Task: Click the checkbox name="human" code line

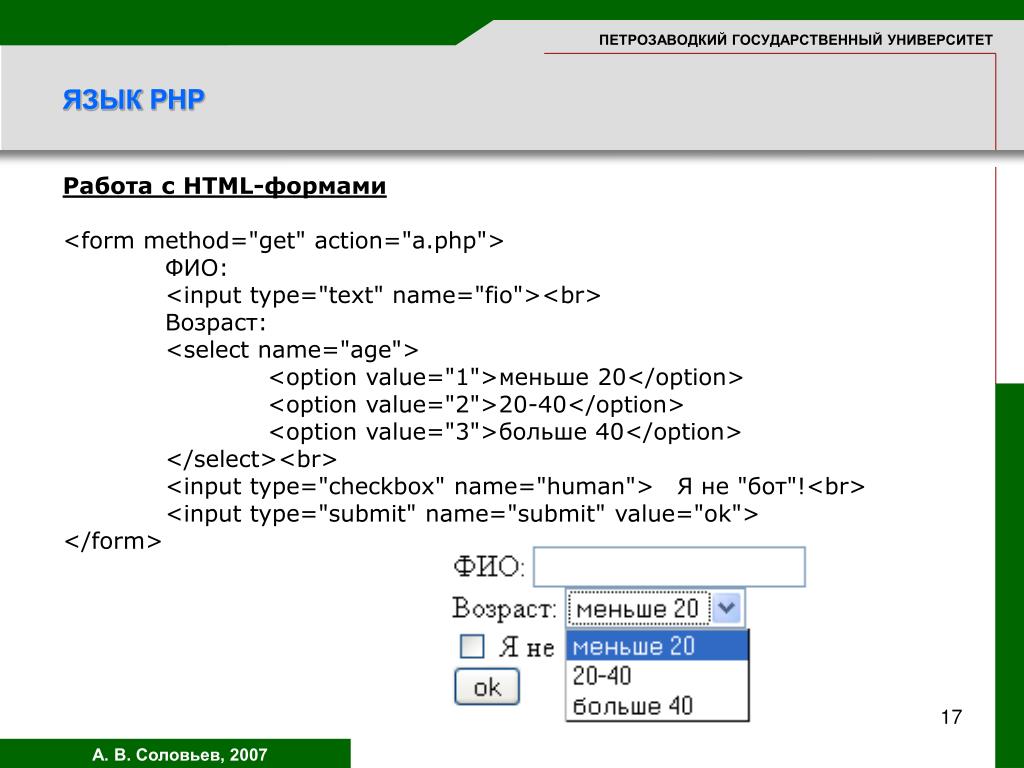Action: 515,487
